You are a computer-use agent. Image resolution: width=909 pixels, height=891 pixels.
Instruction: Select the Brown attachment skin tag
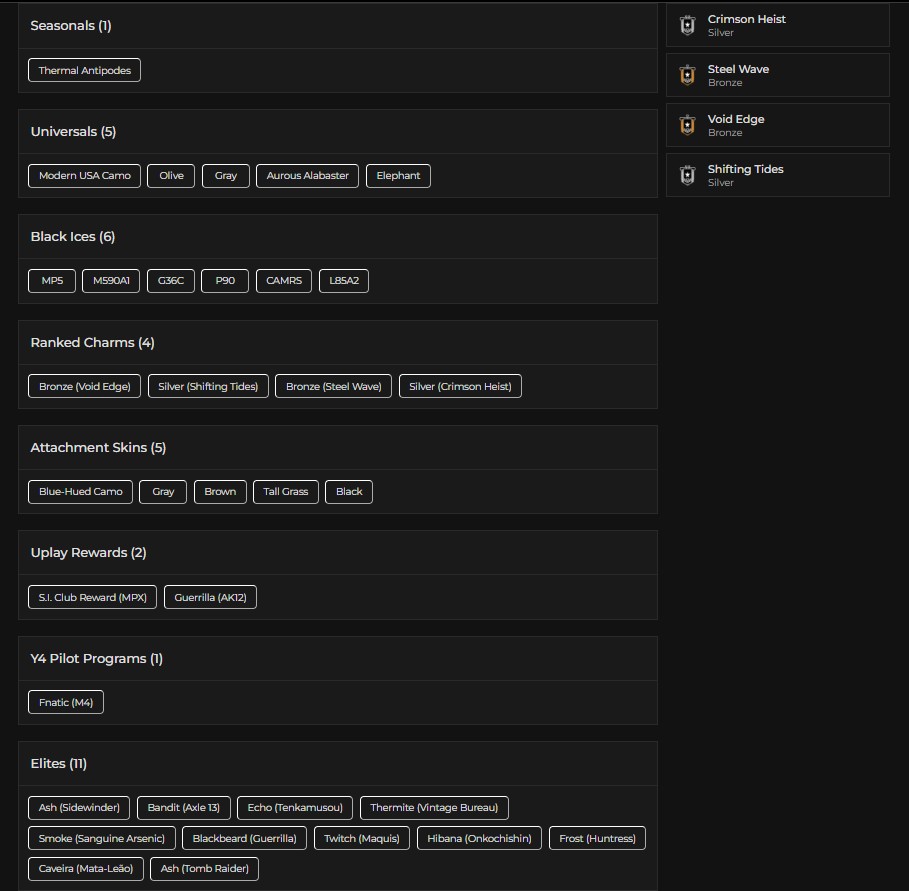point(220,492)
